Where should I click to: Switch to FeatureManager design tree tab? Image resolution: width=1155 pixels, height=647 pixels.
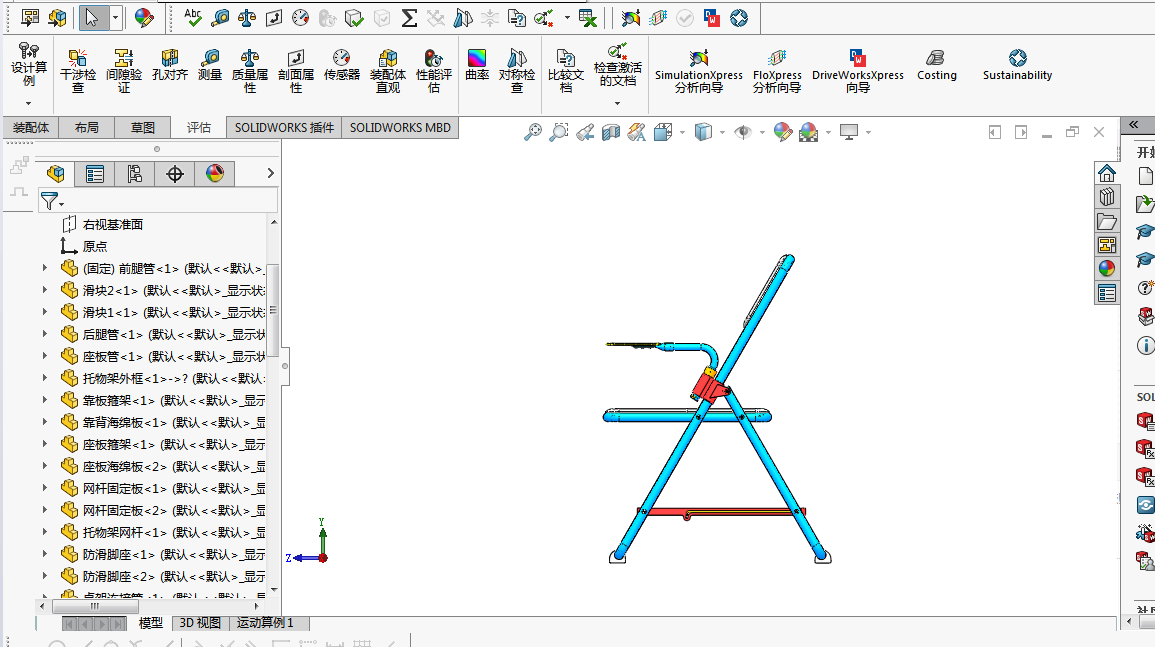(55, 174)
